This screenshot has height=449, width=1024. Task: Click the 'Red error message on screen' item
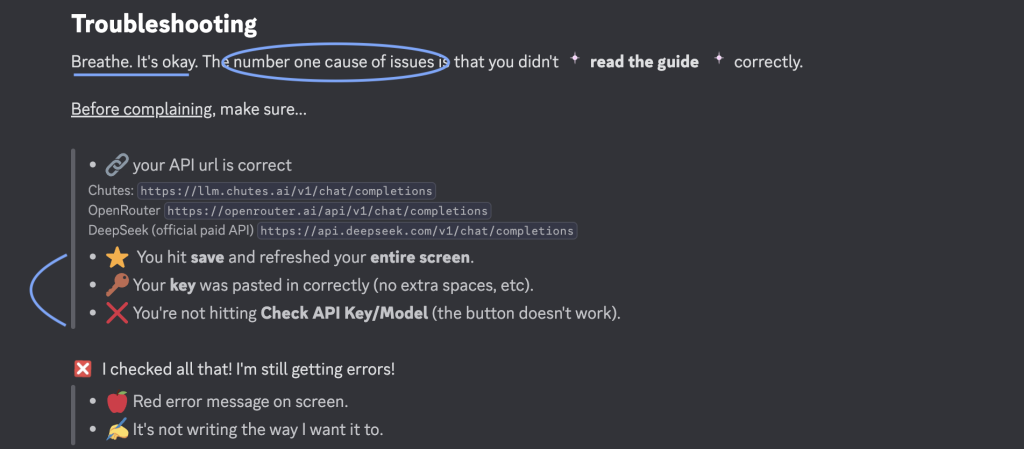pyautogui.click(x=240, y=401)
